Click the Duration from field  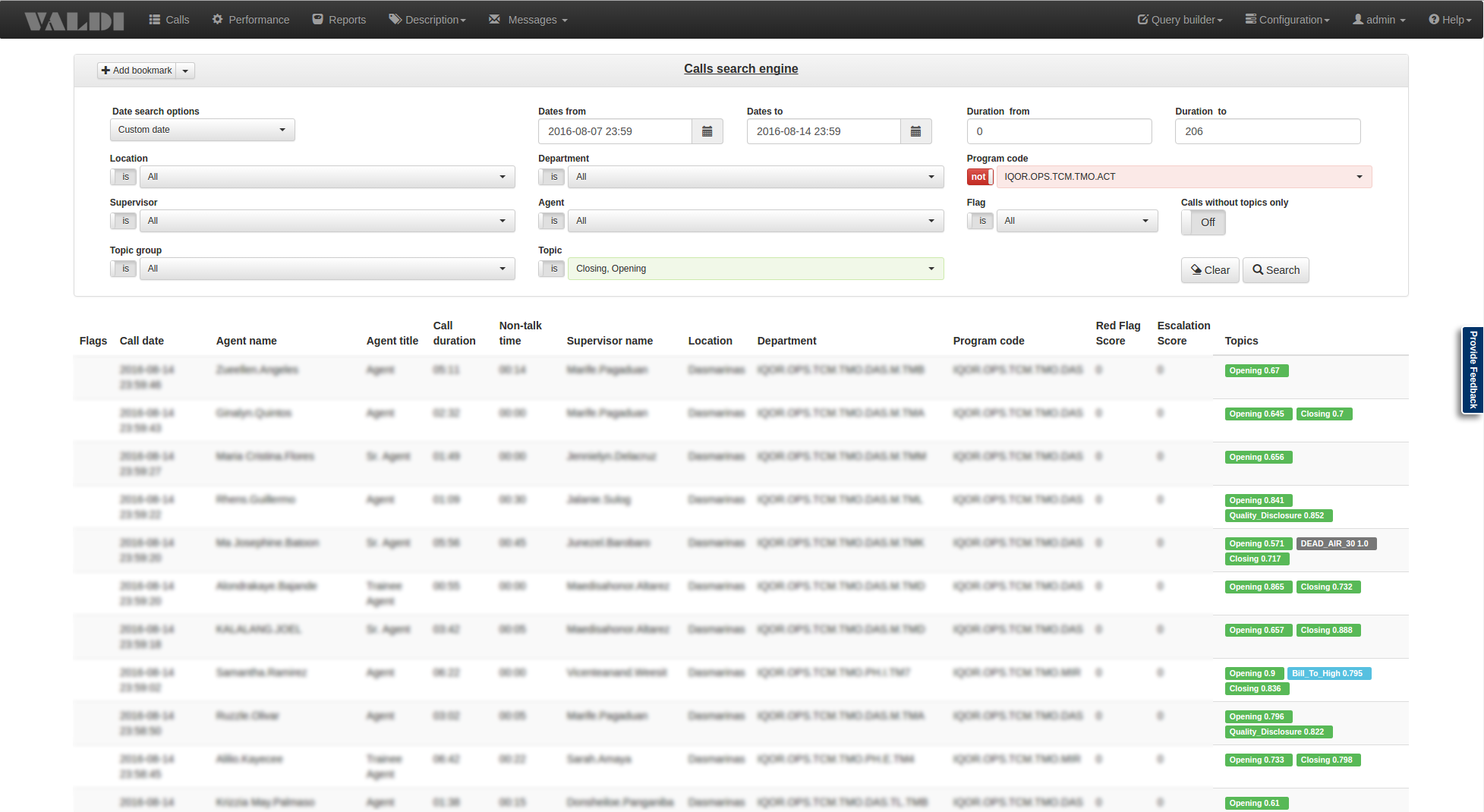[1059, 131]
